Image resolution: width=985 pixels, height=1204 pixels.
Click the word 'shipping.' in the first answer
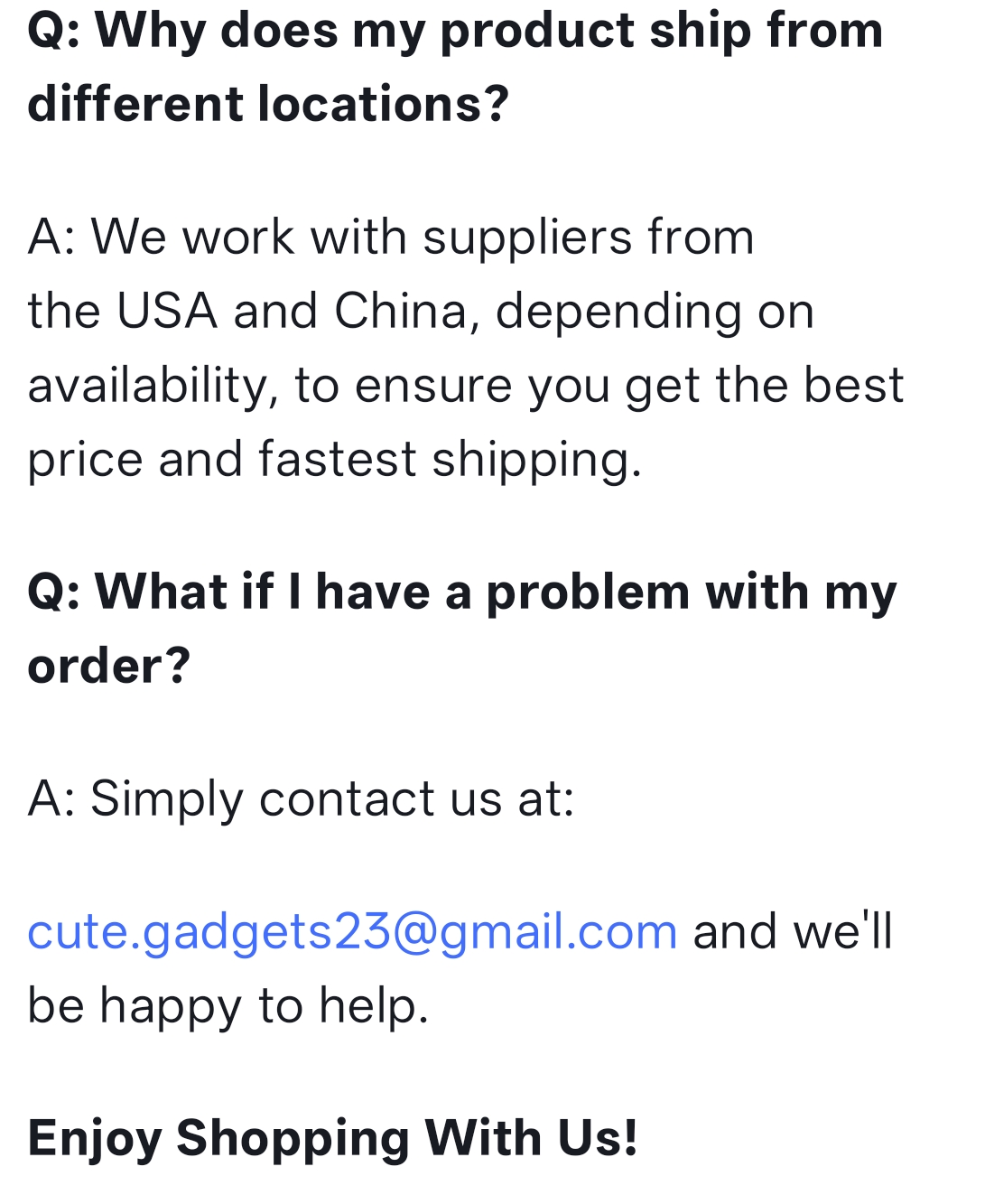point(536,459)
